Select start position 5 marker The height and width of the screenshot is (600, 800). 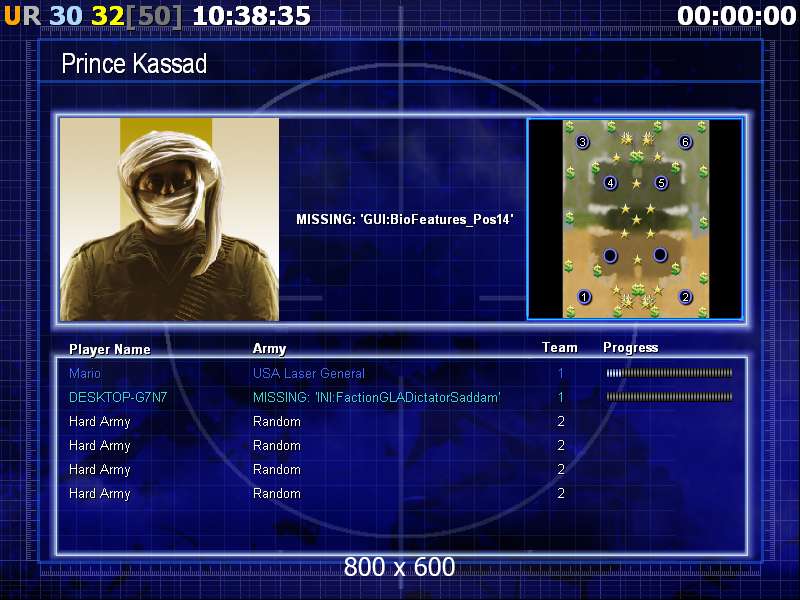click(661, 183)
